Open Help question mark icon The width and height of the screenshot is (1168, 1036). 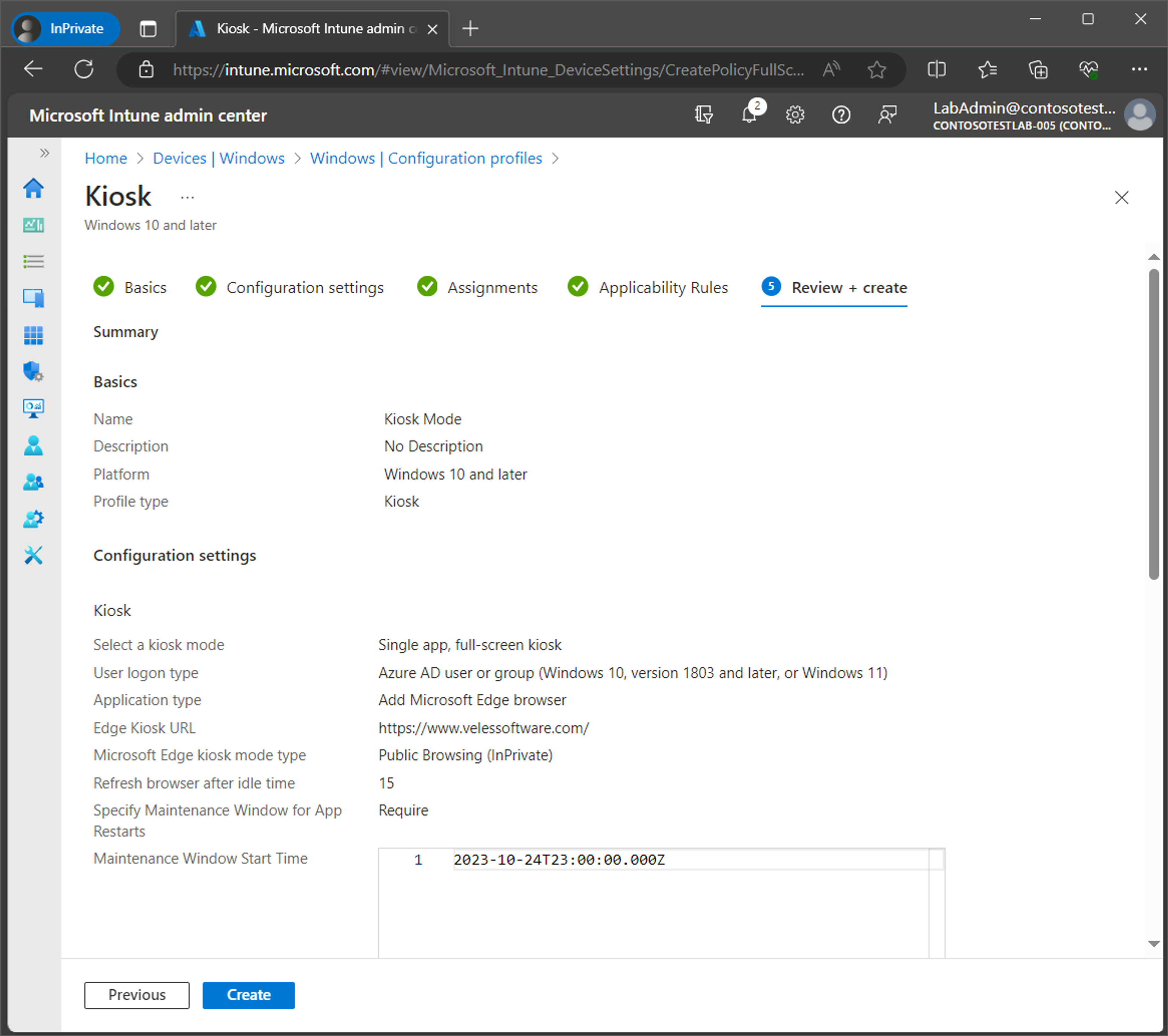pyautogui.click(x=841, y=115)
